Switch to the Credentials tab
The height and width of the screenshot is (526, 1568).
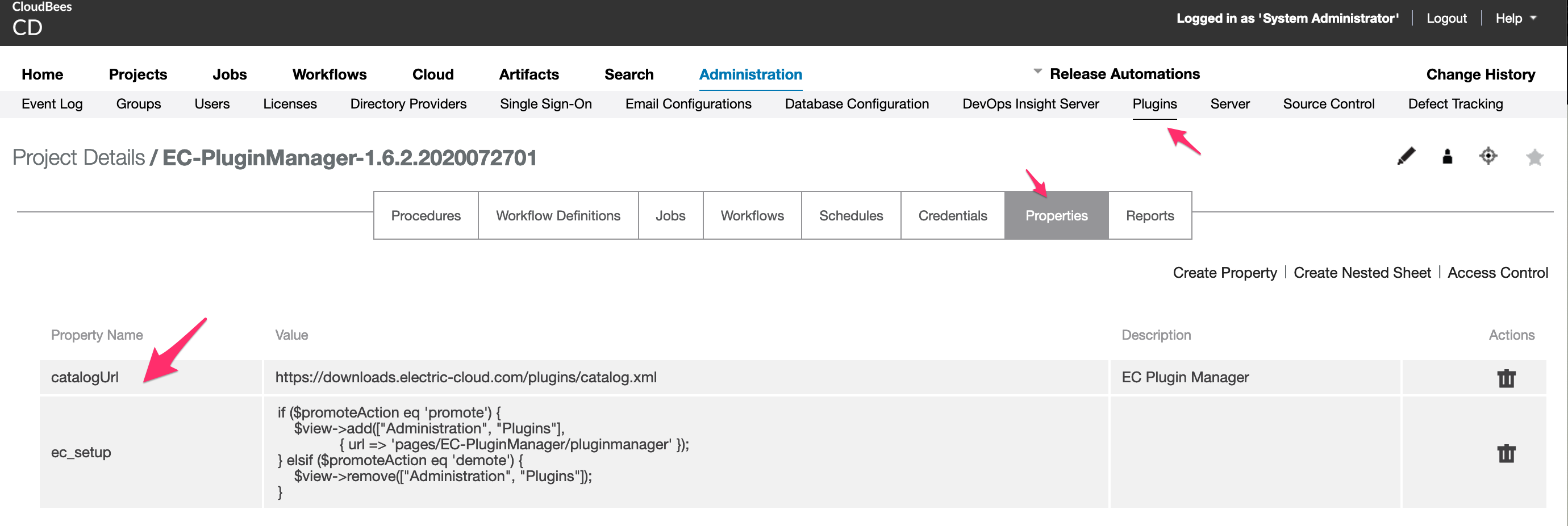point(952,215)
